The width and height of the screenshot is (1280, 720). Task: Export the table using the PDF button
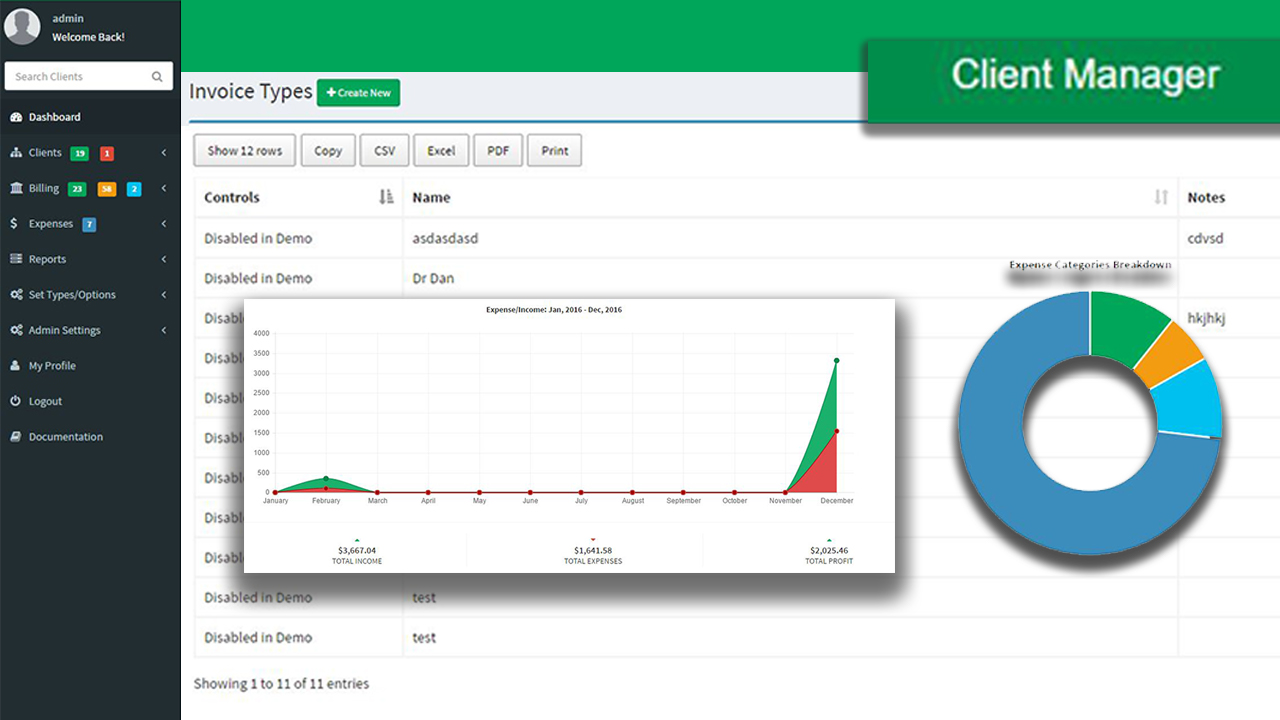[498, 151]
